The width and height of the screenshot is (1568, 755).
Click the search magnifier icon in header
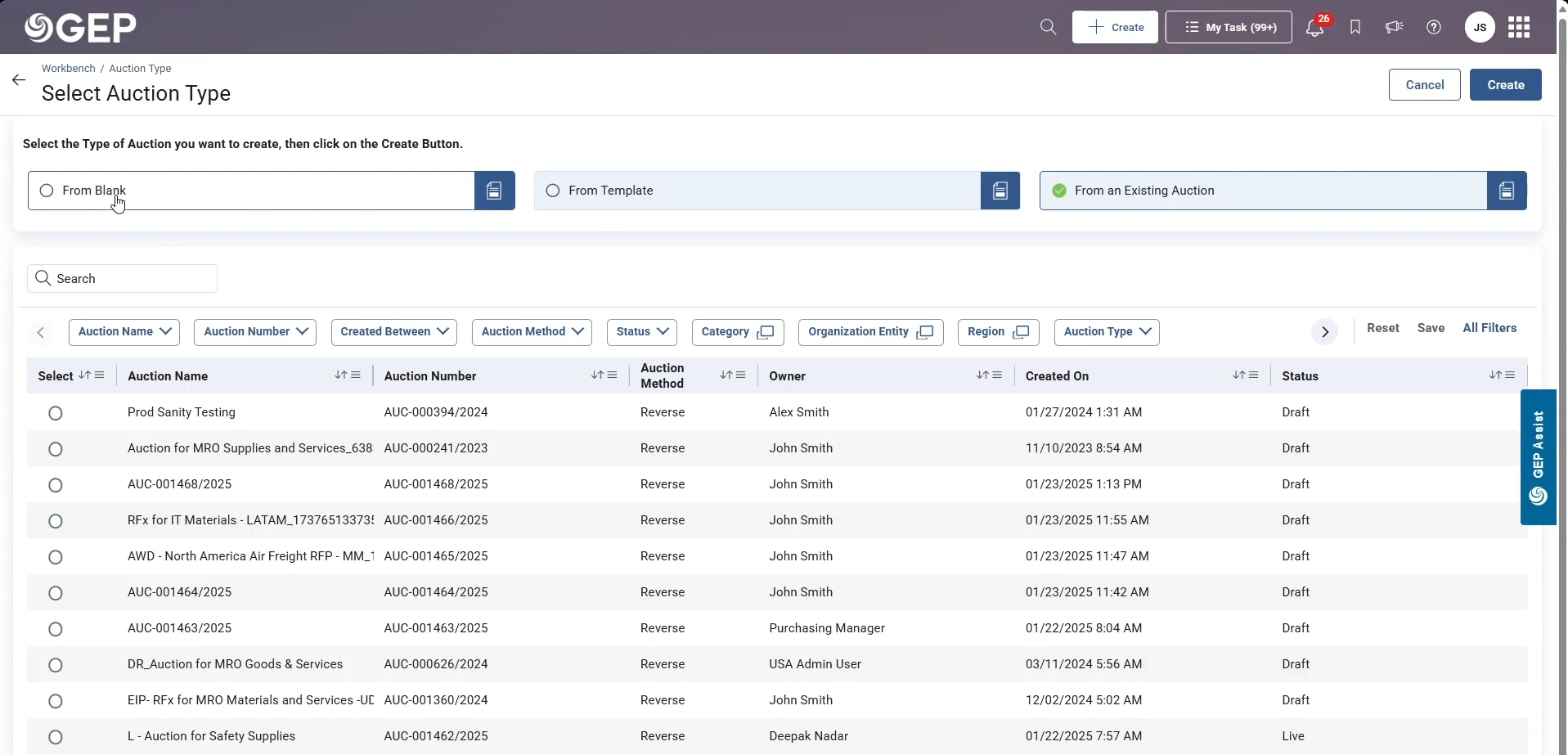(x=1048, y=27)
